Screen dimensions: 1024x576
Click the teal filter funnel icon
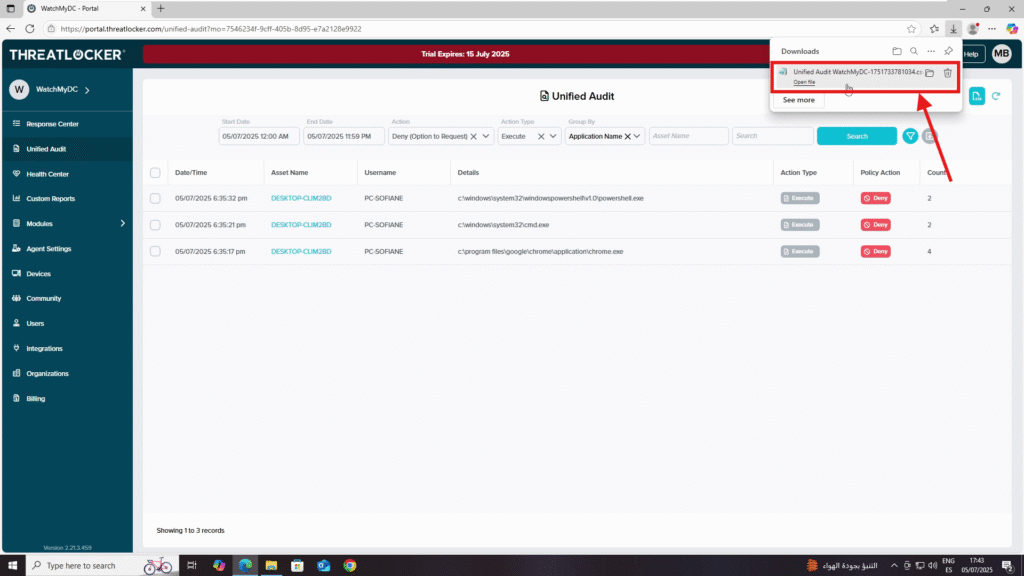(x=910, y=136)
